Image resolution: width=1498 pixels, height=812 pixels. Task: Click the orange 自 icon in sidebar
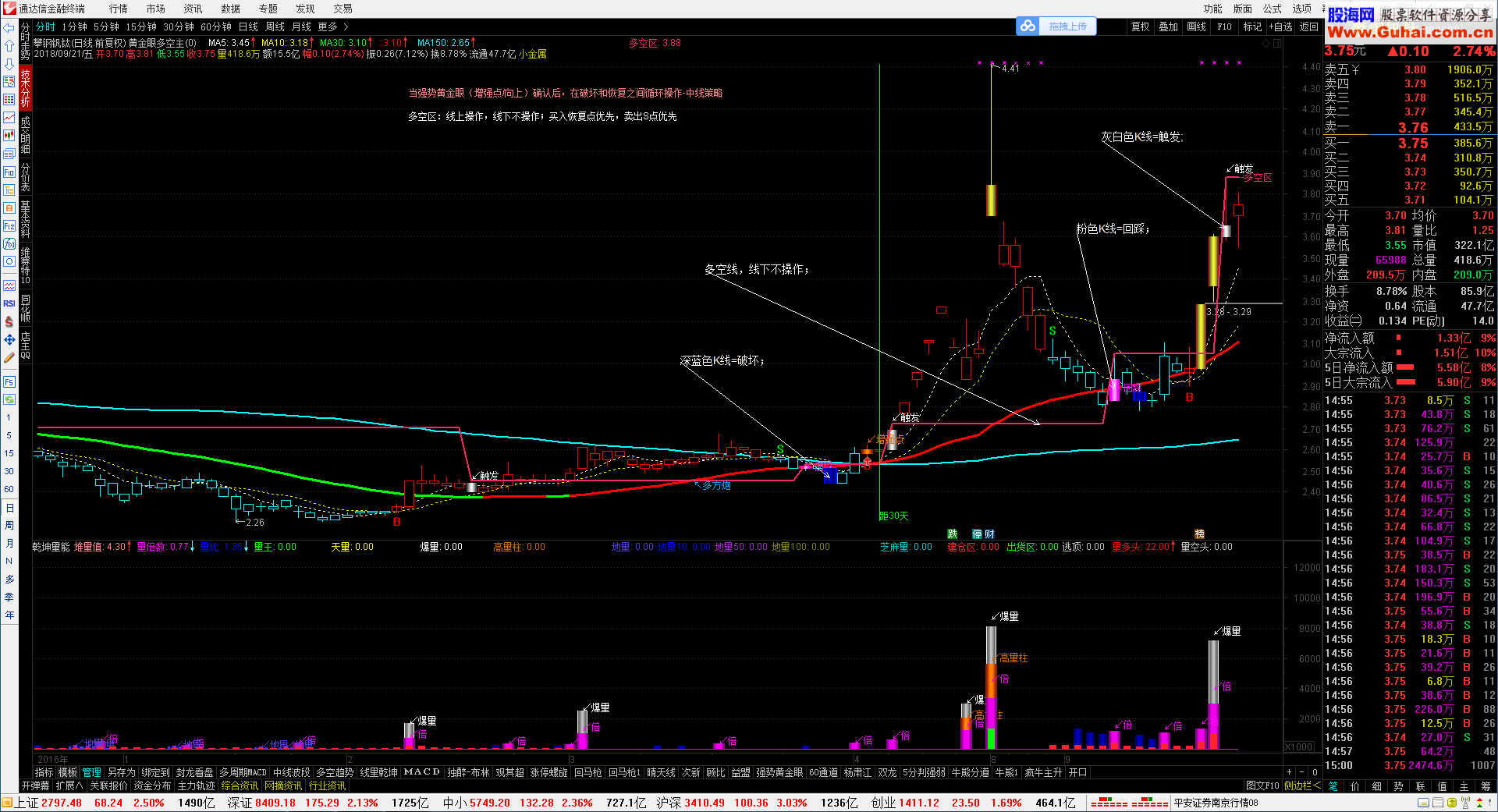click(x=9, y=208)
